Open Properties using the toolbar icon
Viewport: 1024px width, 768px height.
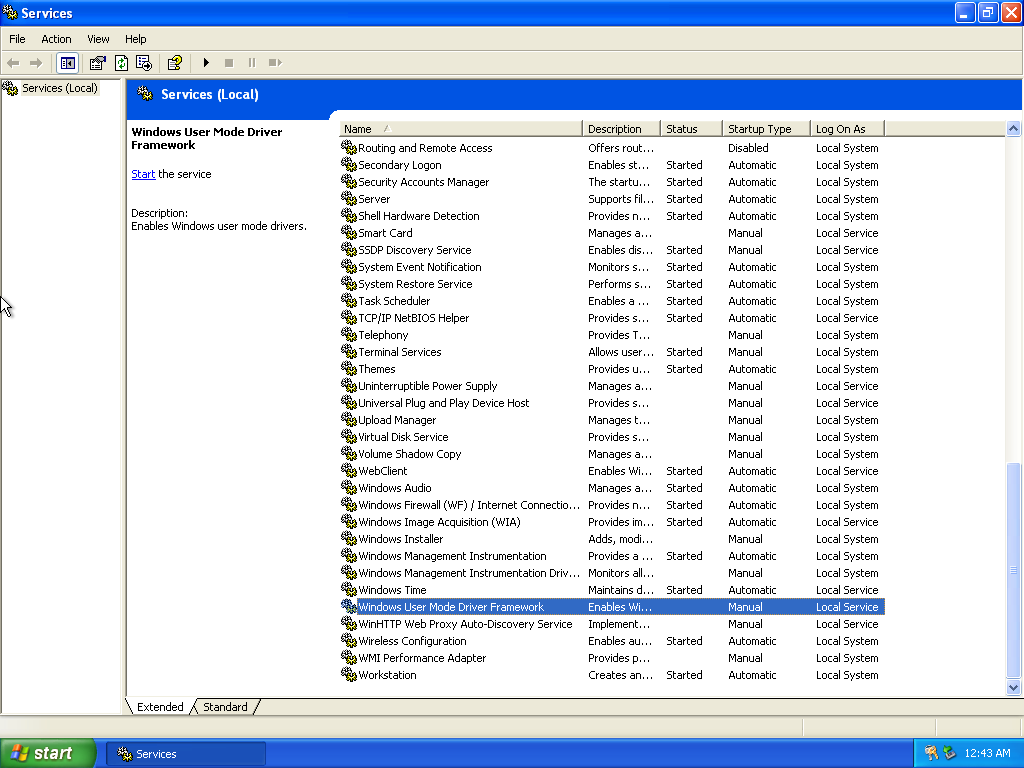[x=98, y=63]
